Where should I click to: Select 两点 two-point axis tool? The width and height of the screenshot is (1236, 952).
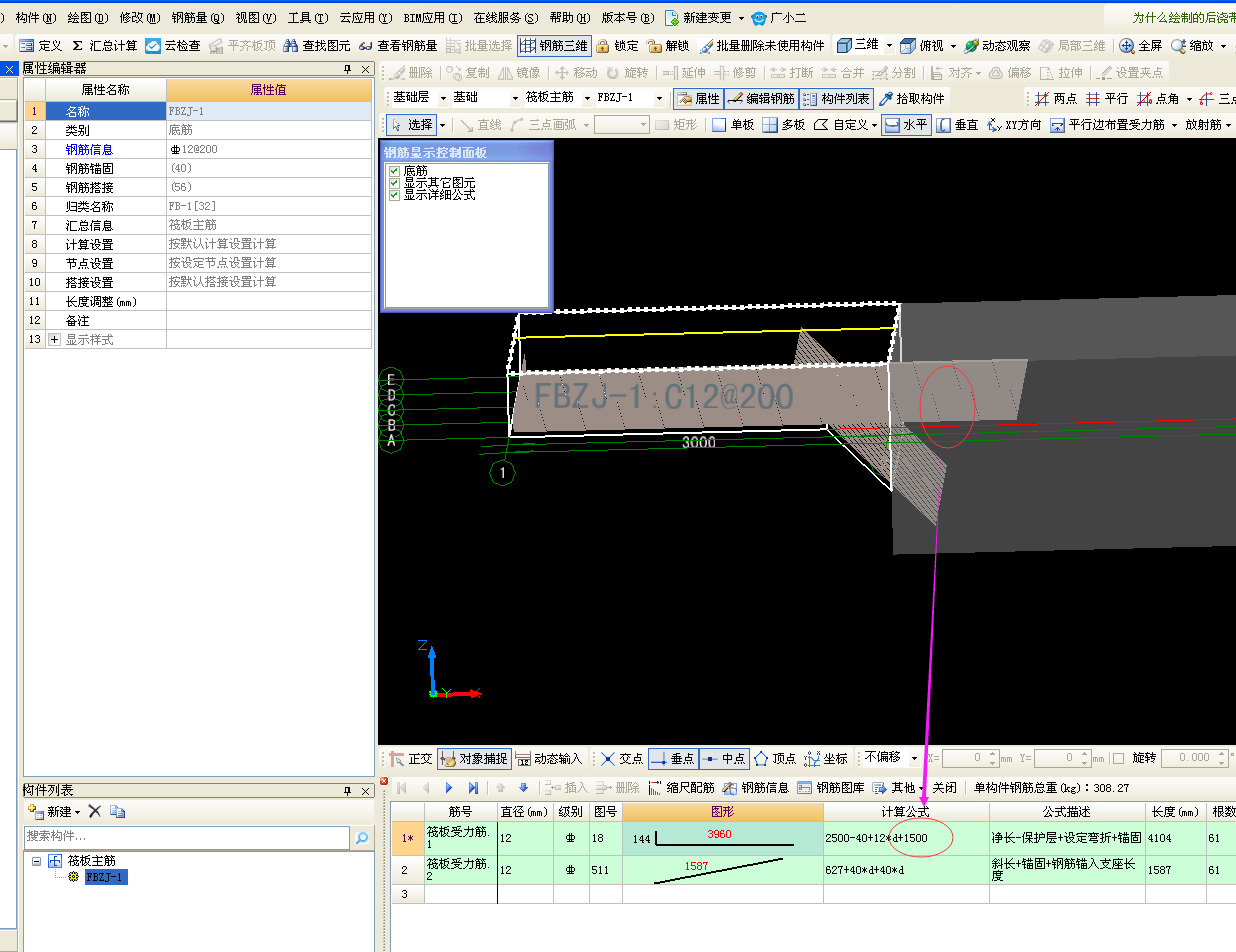coord(1055,99)
